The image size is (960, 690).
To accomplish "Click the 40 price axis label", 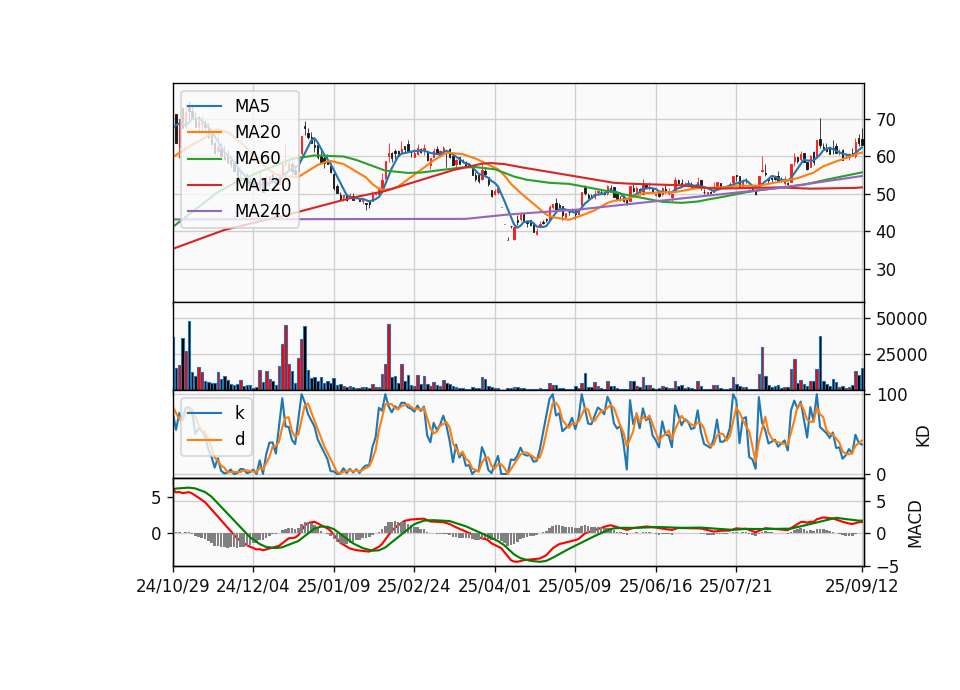I will [885, 232].
